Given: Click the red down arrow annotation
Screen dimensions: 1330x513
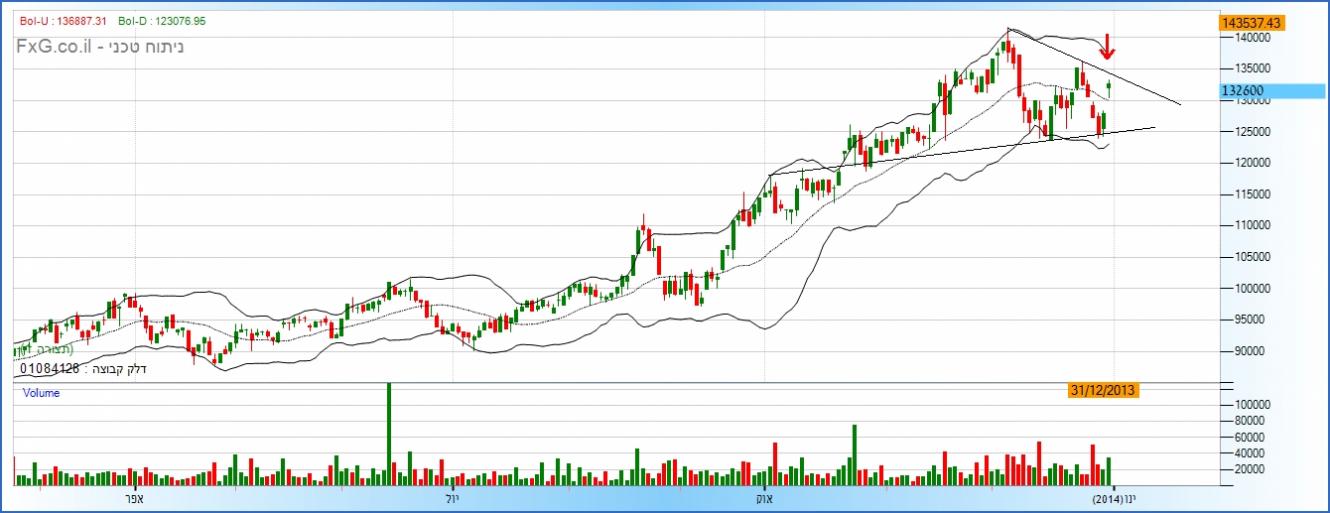Looking at the screenshot, I should pyautogui.click(x=1107, y=46).
